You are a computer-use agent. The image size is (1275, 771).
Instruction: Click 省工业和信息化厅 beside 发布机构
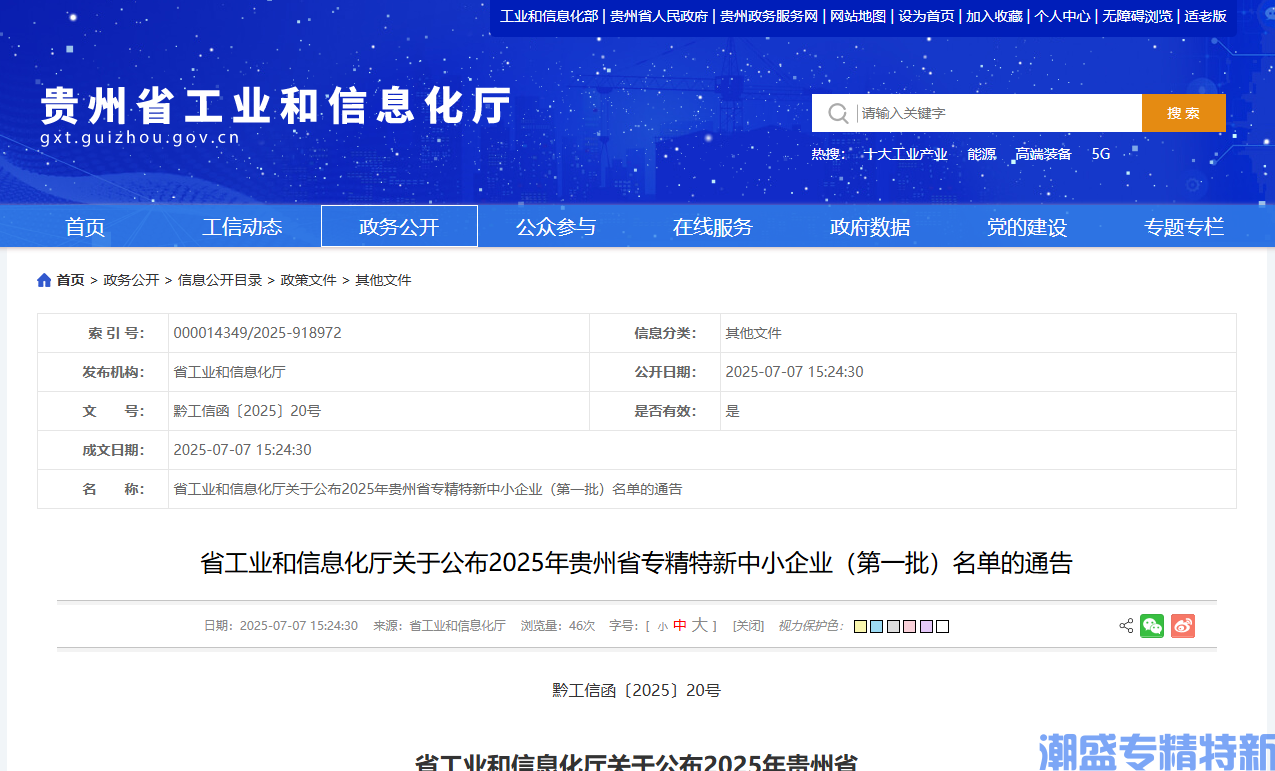(x=229, y=372)
